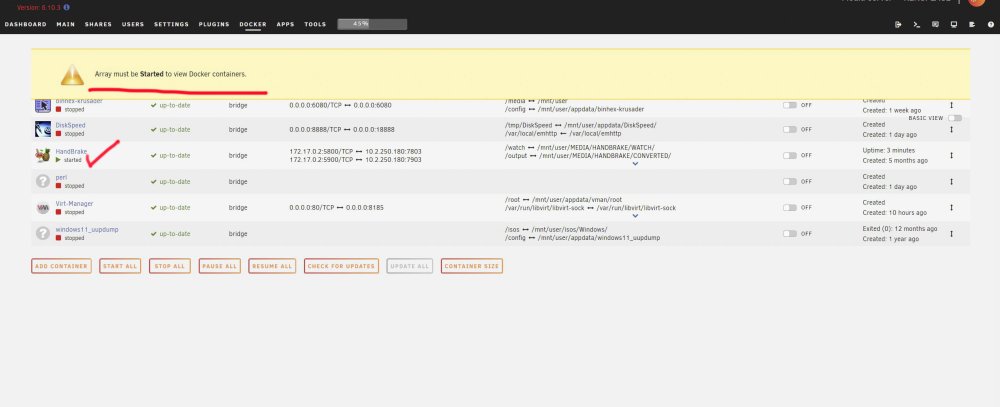Click up-to-date status in HandBrake row
1000x407 pixels.
[170, 156]
